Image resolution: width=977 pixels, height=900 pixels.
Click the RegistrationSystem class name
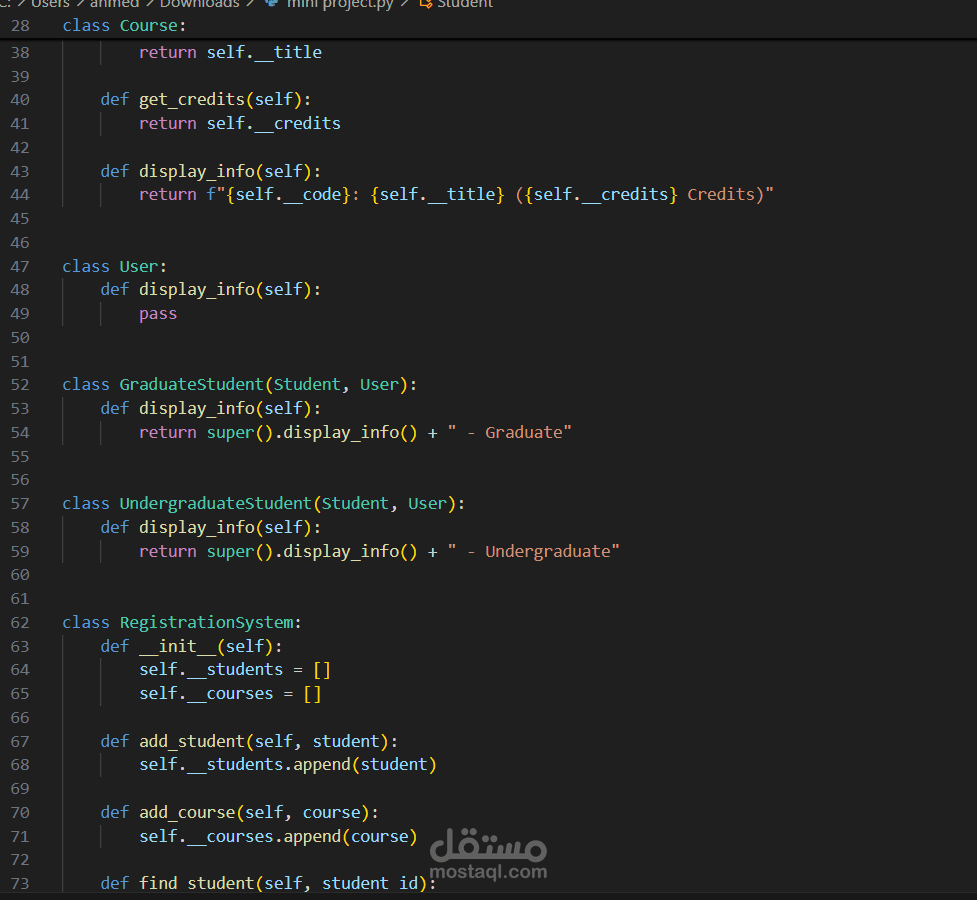pyautogui.click(x=206, y=623)
